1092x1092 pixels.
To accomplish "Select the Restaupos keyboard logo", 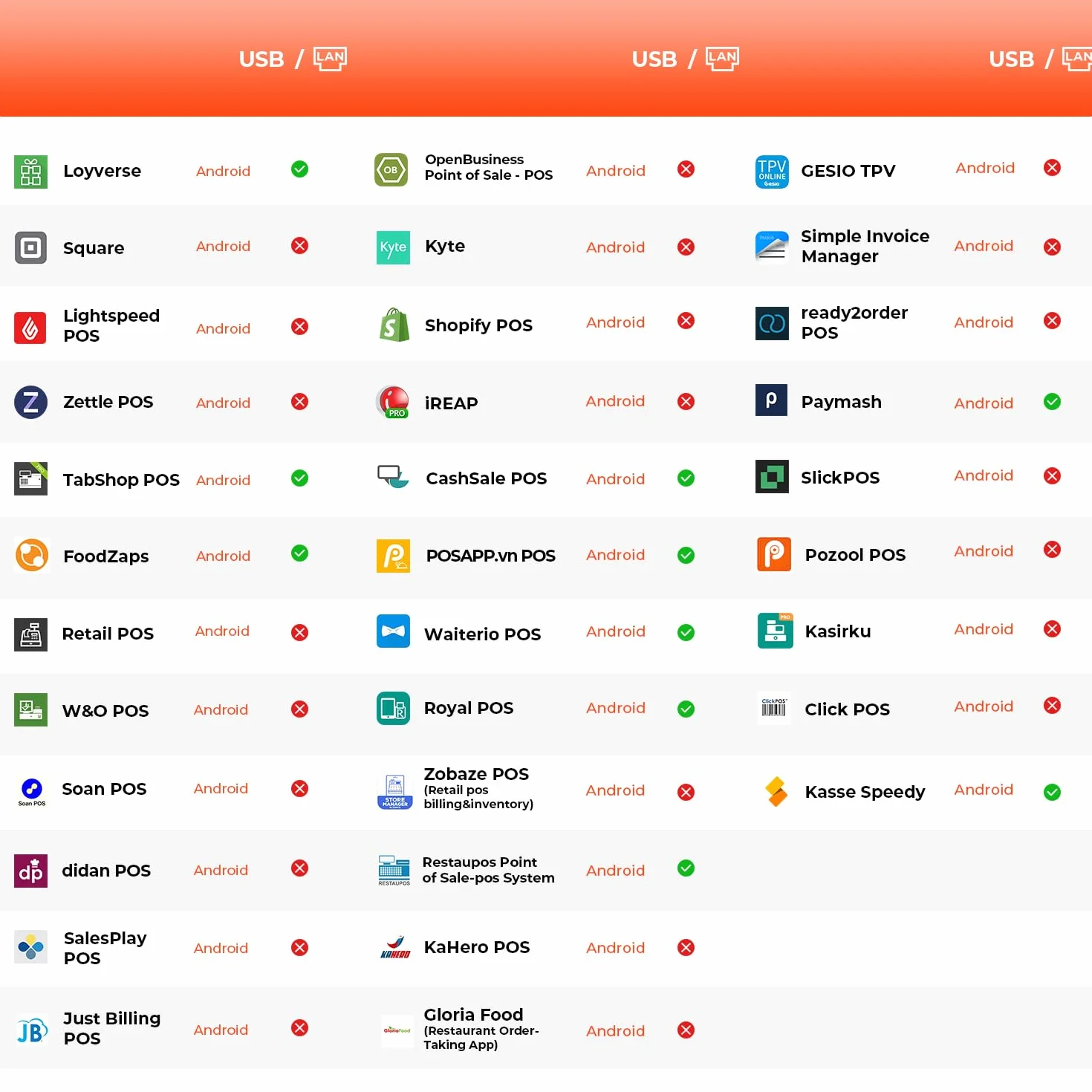I will coord(394,870).
